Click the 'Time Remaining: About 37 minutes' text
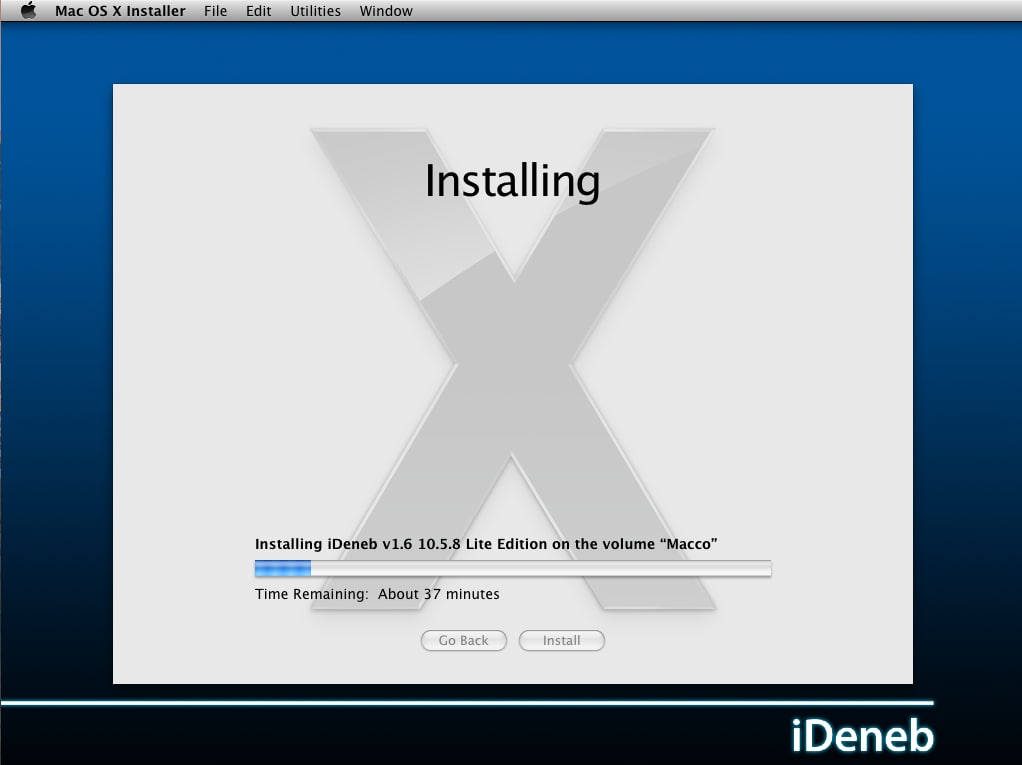Screen dimensions: 1022x765 [377, 594]
